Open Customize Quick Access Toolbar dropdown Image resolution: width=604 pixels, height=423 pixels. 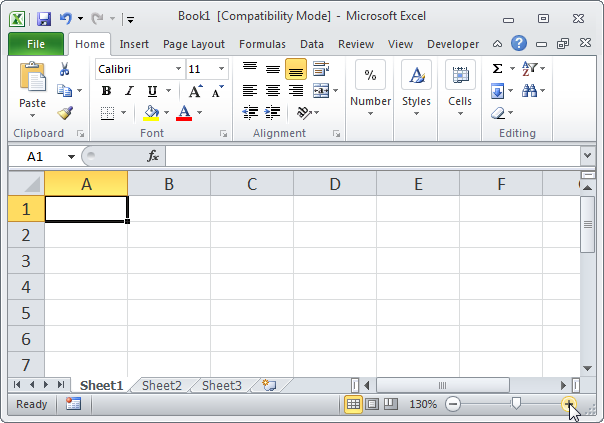pos(131,19)
